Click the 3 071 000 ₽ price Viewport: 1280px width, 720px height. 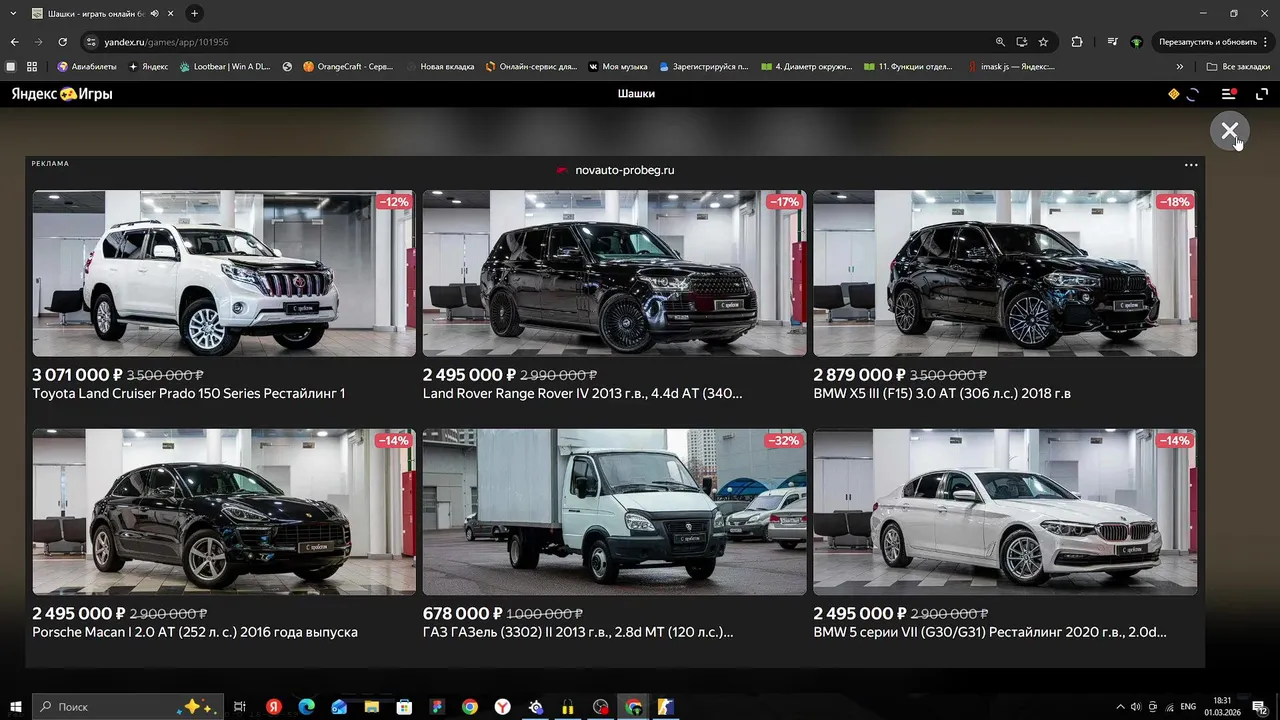[x=77, y=375]
